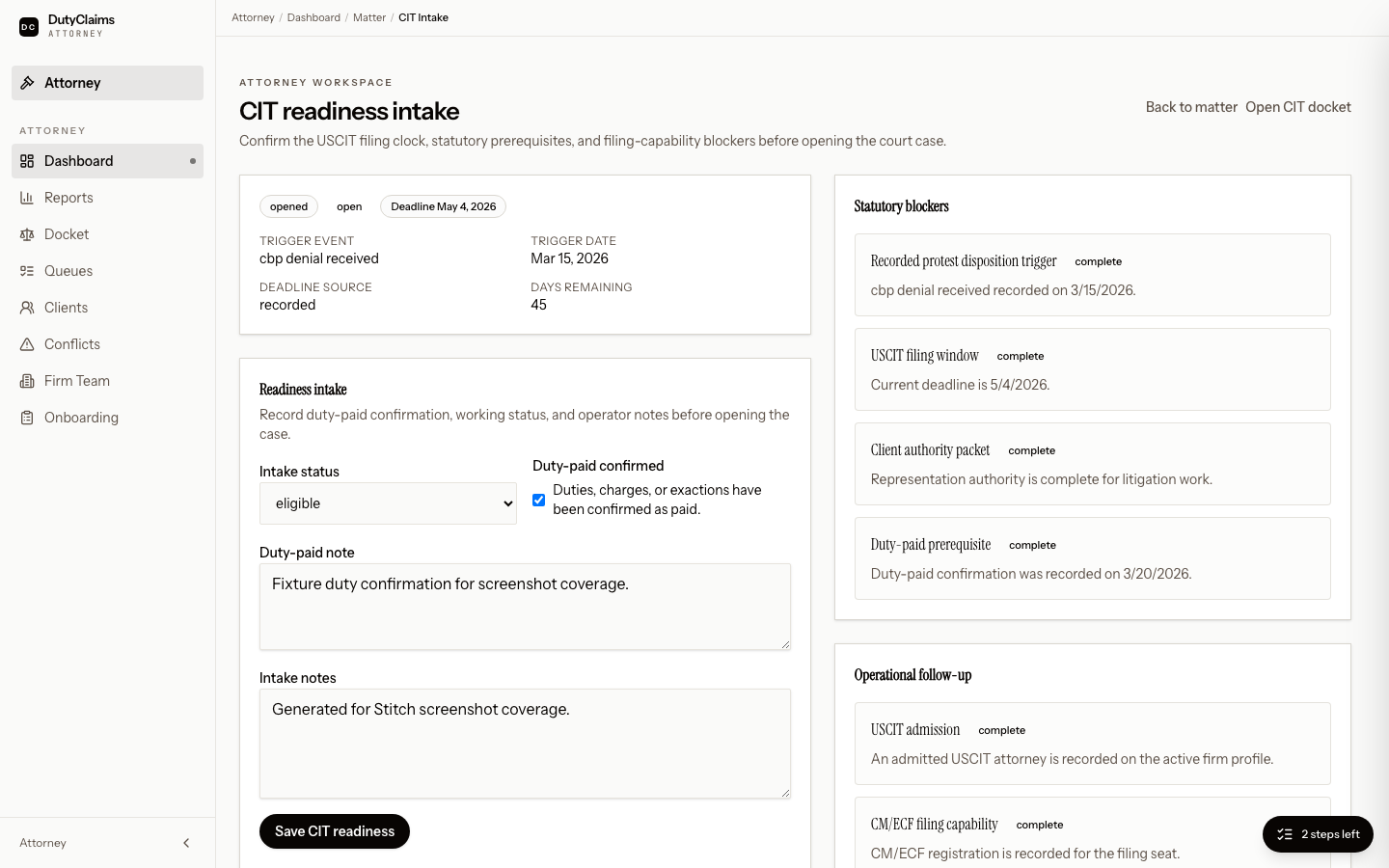Click the opened status badge

(x=288, y=206)
